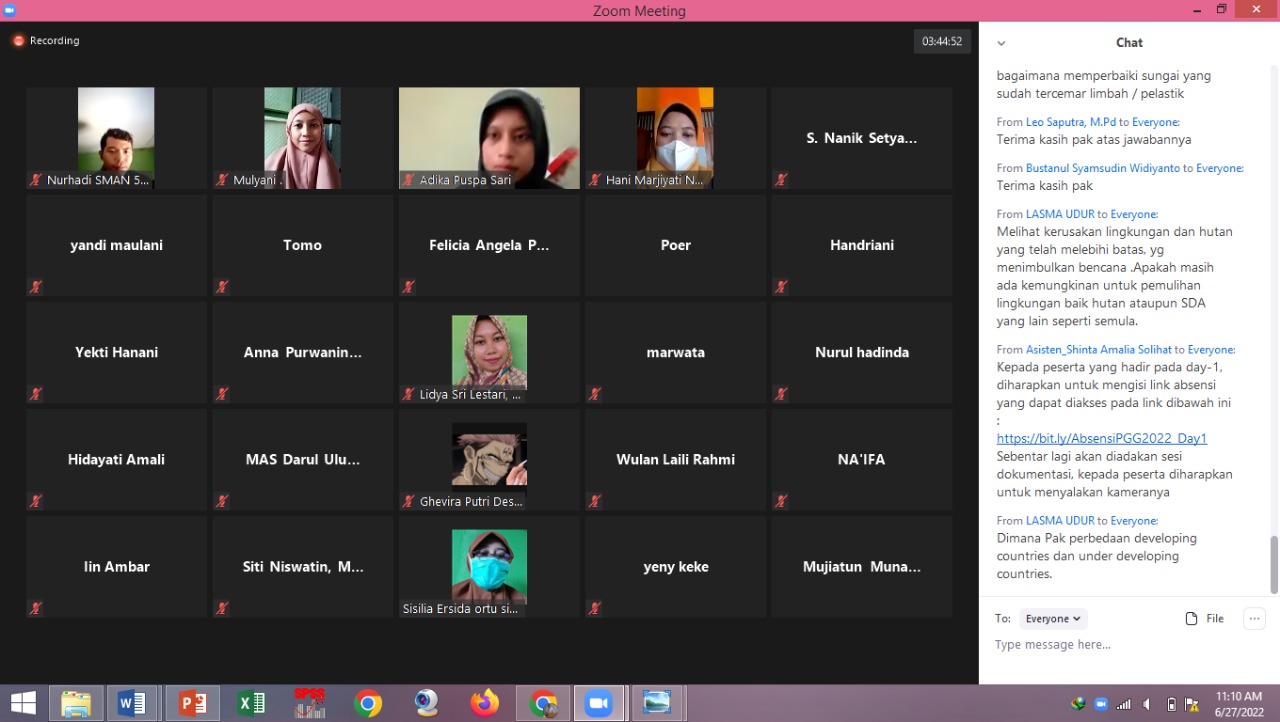Click Zoom icon in system tray

[1101, 704]
